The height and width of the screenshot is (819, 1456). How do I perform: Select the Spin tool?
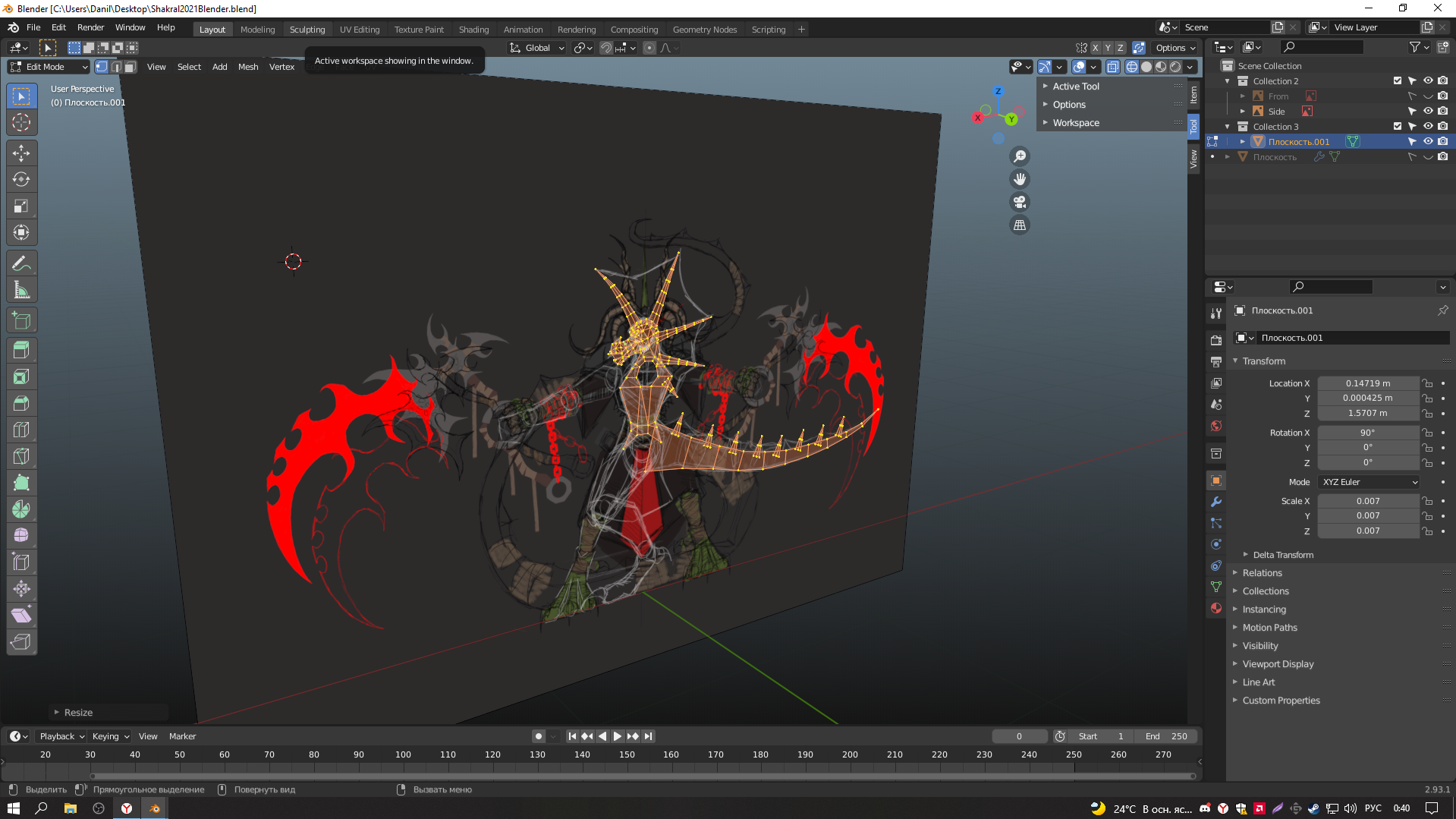21,509
